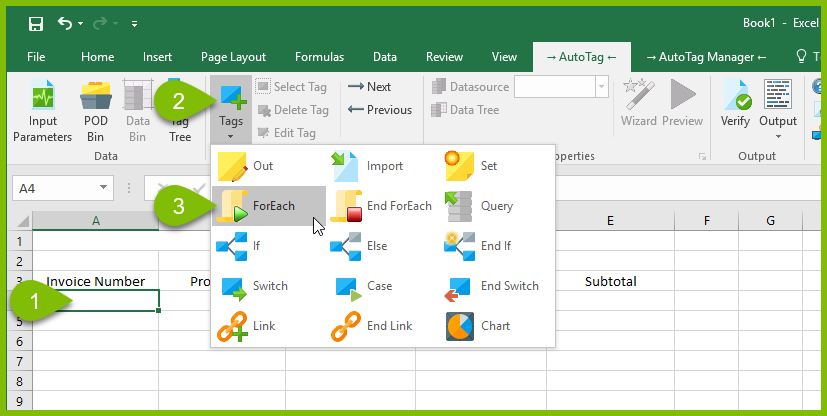
Task: Insert an End ForEach tag
Action: [x=382, y=206]
